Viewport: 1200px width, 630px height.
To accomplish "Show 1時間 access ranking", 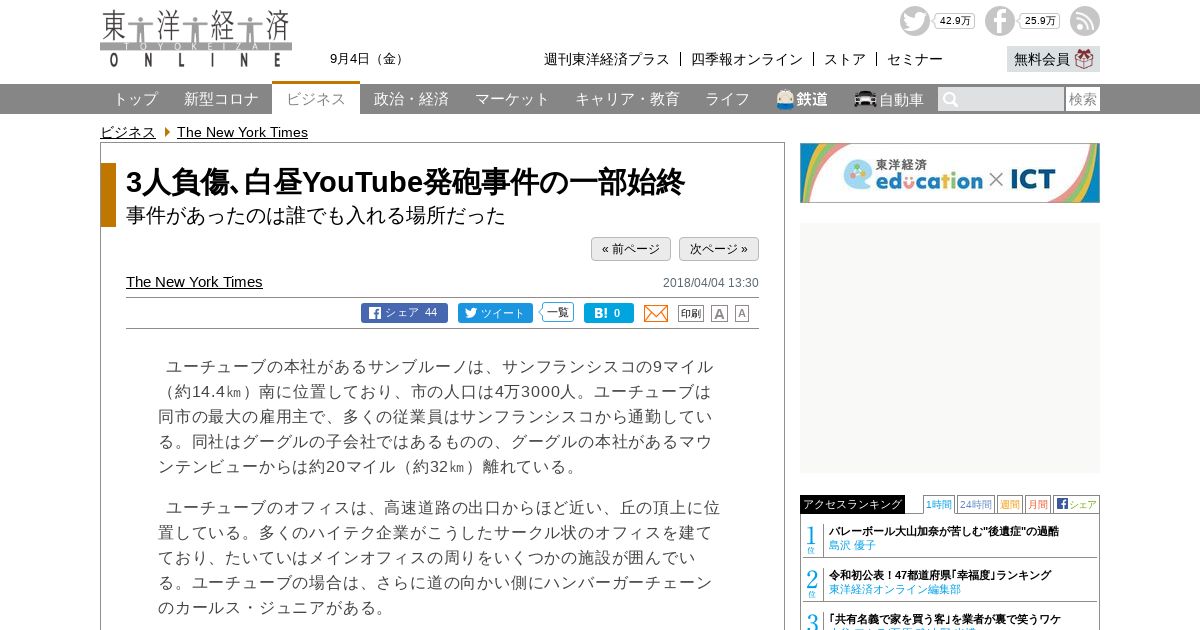I will pos(939,504).
